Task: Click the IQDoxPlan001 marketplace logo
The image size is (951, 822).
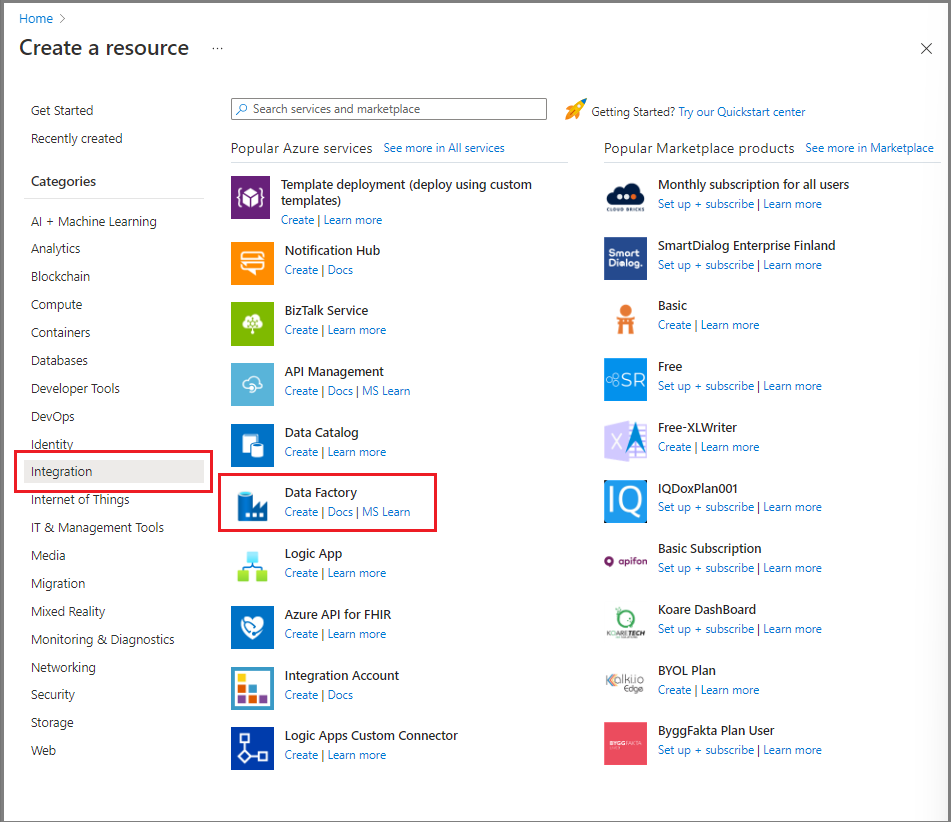Action: point(625,501)
